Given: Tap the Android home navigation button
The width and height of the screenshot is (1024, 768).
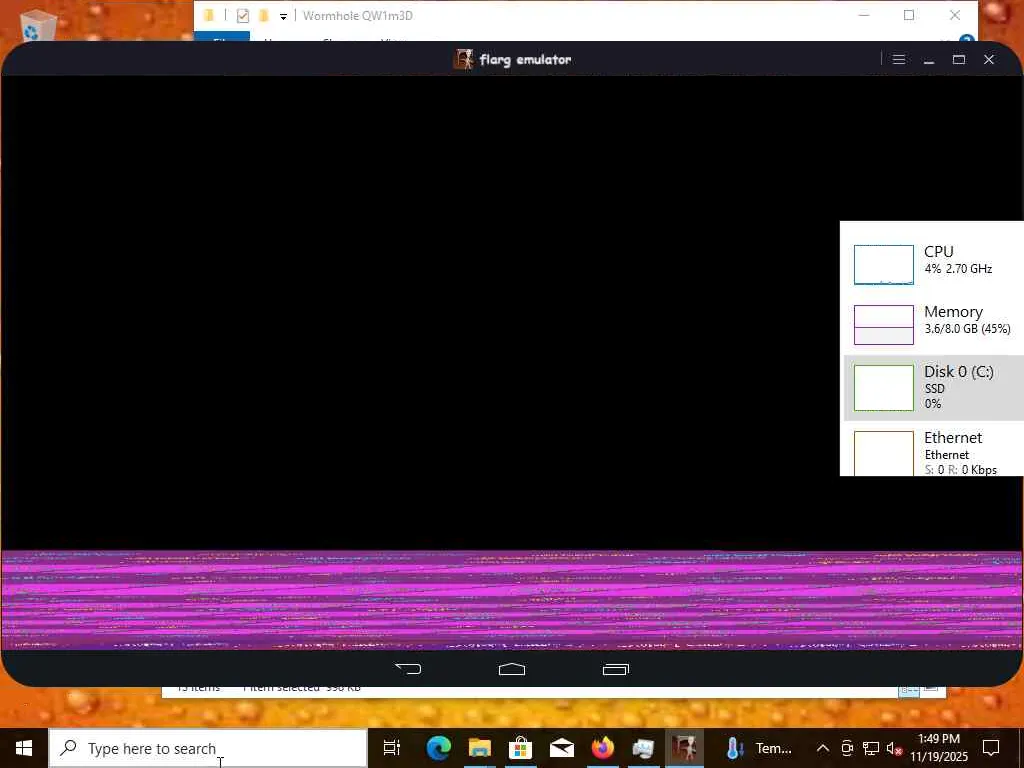Looking at the screenshot, I should pos(512,669).
